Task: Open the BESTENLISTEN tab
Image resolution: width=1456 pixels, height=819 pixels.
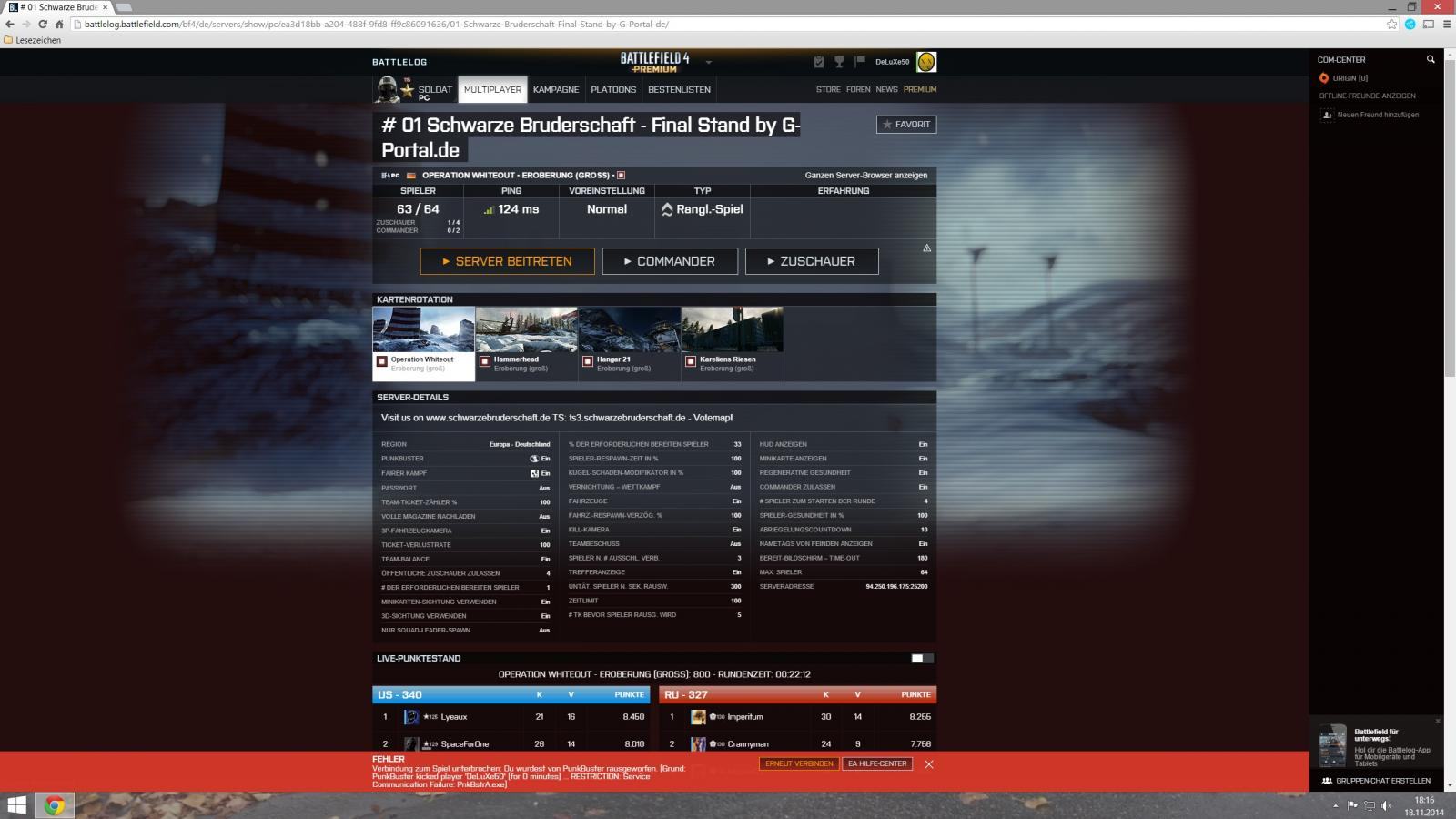Action: point(679,89)
